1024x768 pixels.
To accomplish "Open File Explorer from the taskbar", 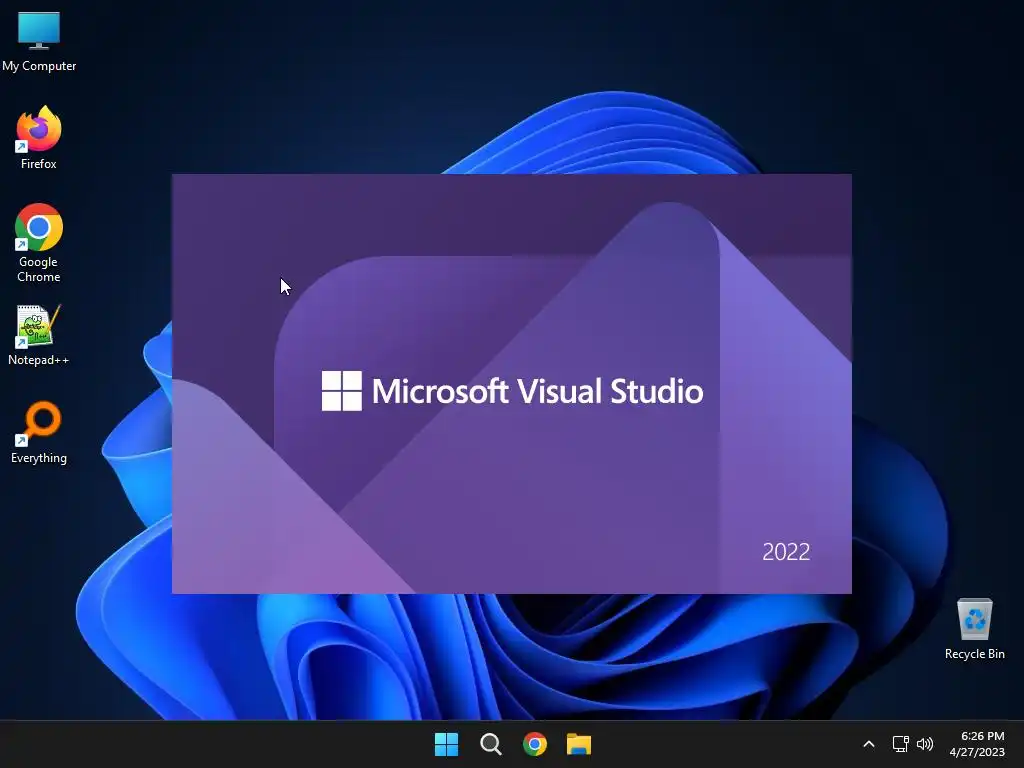I will (x=579, y=744).
